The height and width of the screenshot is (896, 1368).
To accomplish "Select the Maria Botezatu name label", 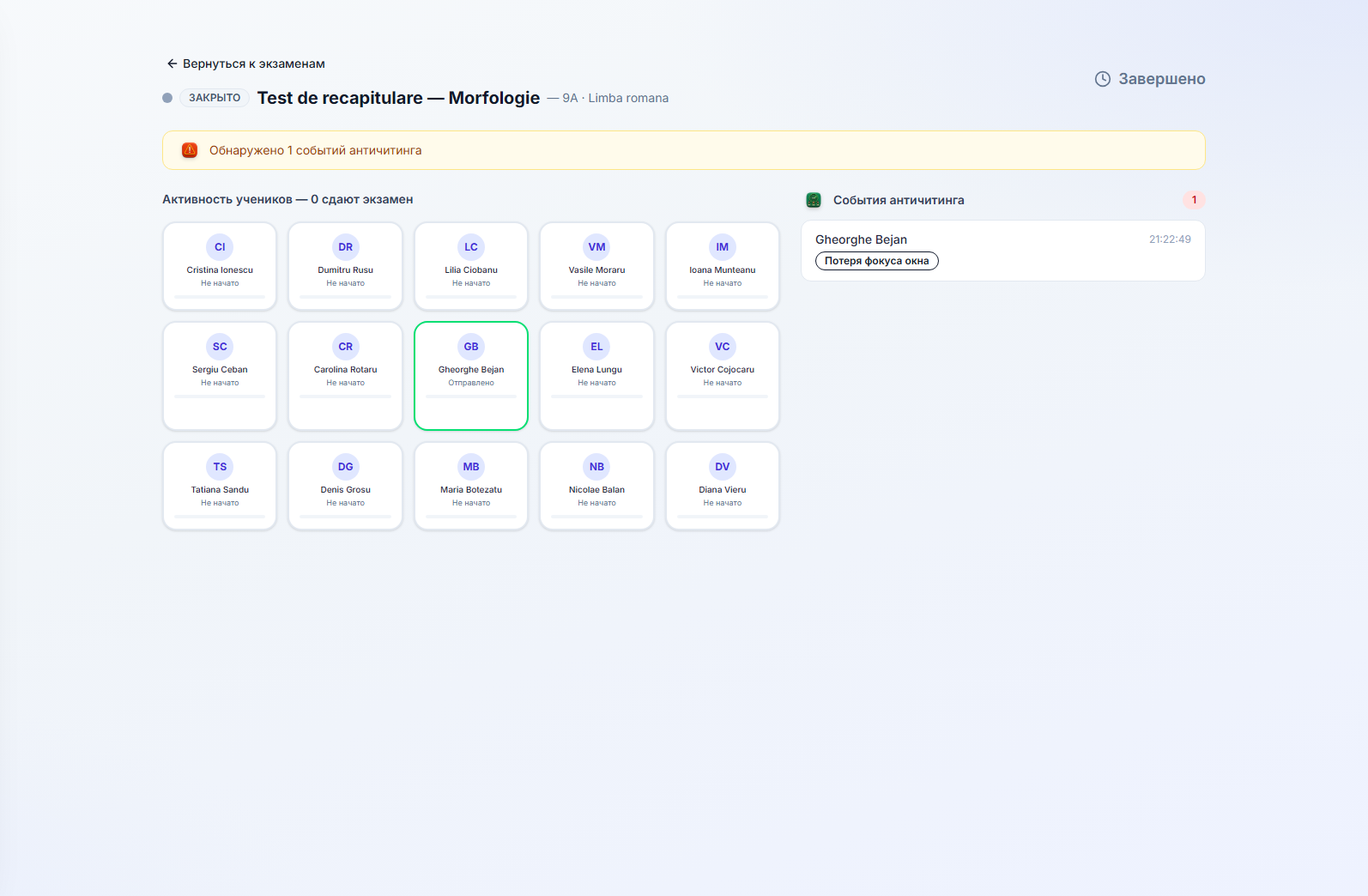I will (x=471, y=490).
